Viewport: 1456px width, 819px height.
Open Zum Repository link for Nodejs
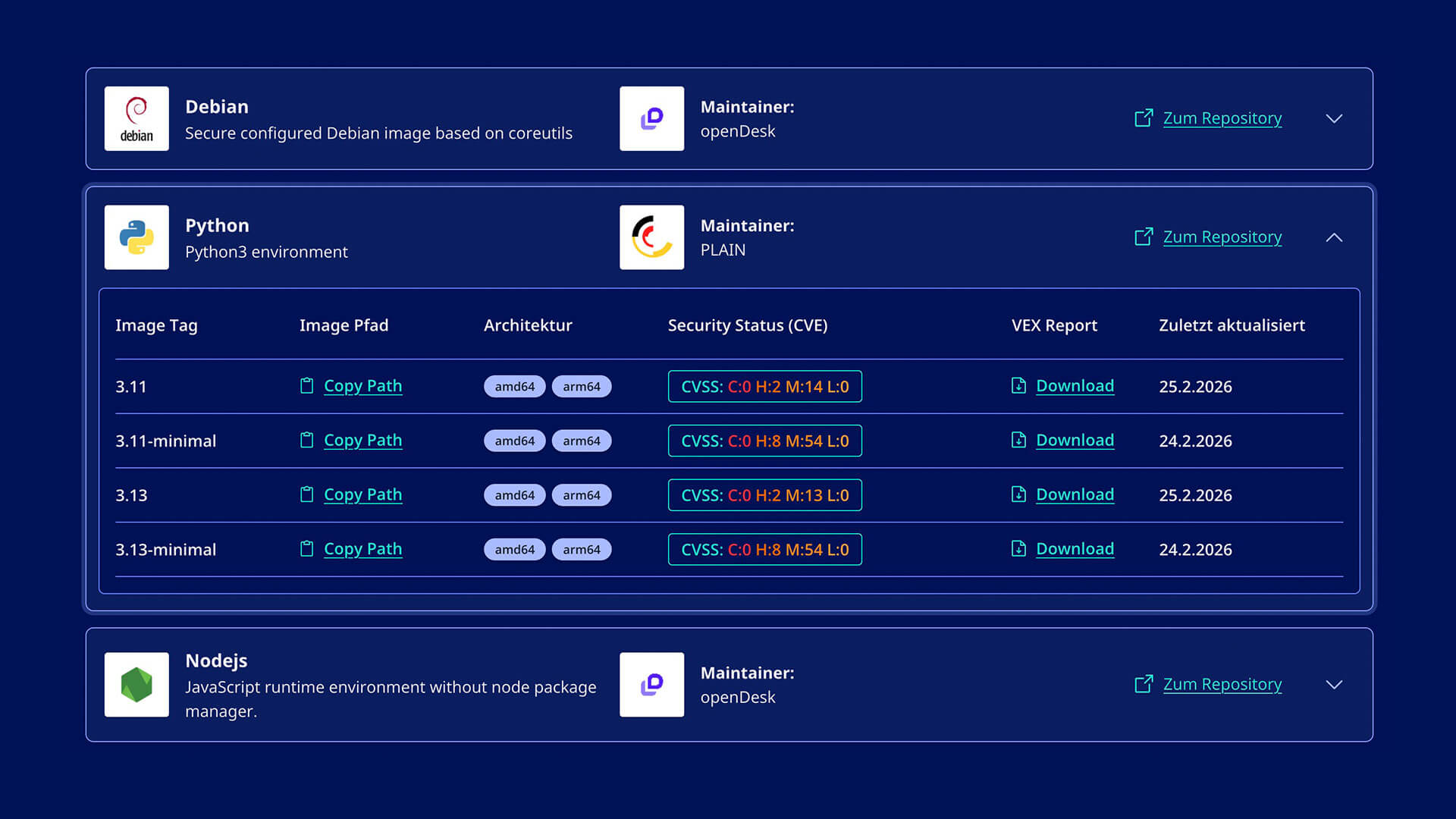(x=1222, y=685)
